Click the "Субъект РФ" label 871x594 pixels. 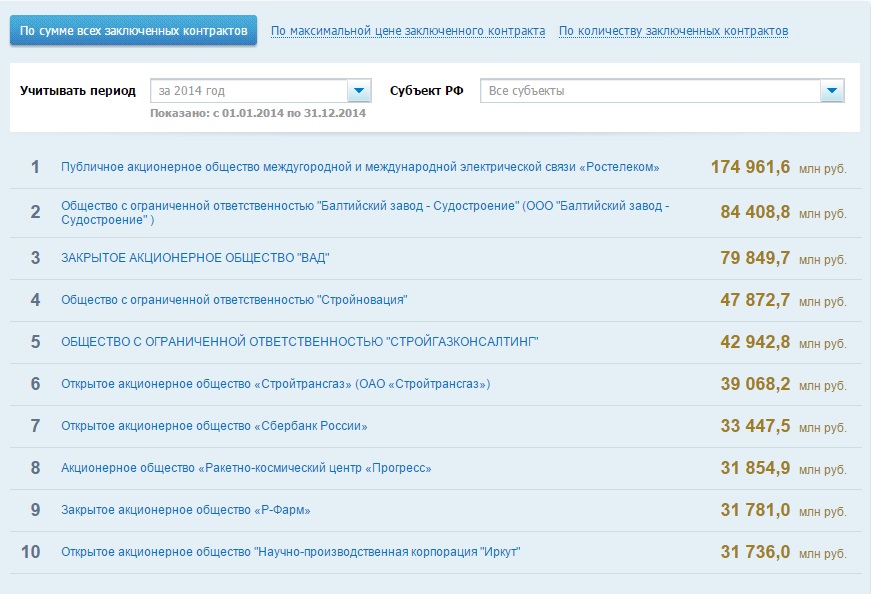tap(427, 91)
